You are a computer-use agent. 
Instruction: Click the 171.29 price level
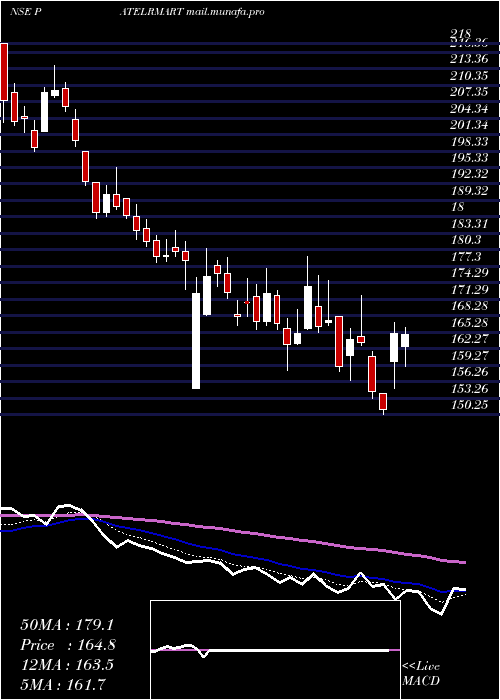469,290
